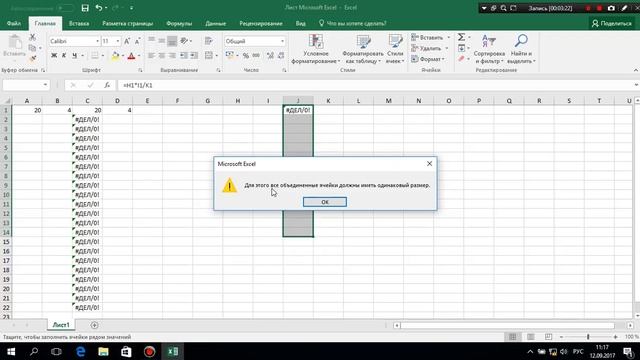
Task: Open the cell borders dropdown
Action: point(102,56)
